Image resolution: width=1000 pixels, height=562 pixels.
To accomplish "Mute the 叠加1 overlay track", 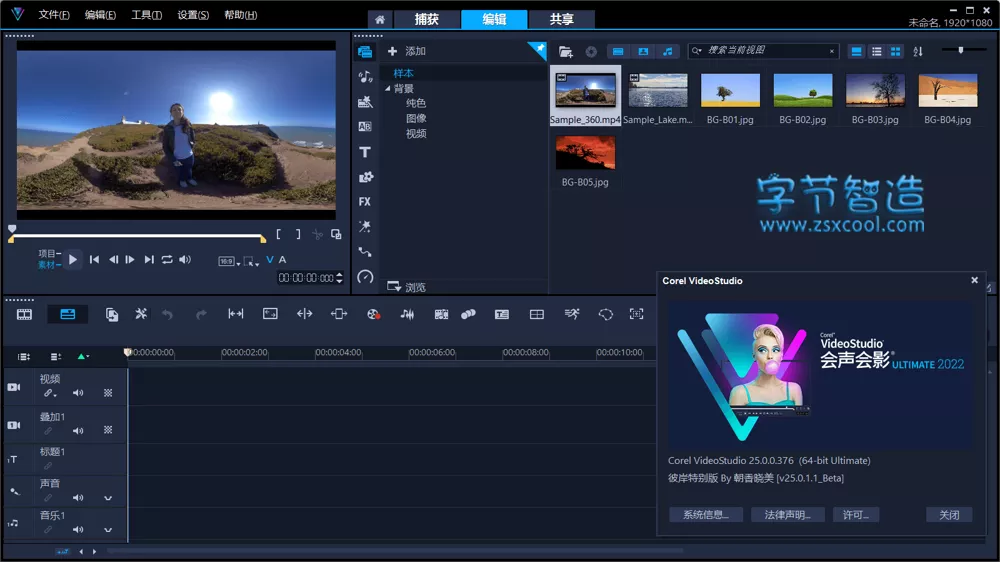I will [x=78, y=431].
